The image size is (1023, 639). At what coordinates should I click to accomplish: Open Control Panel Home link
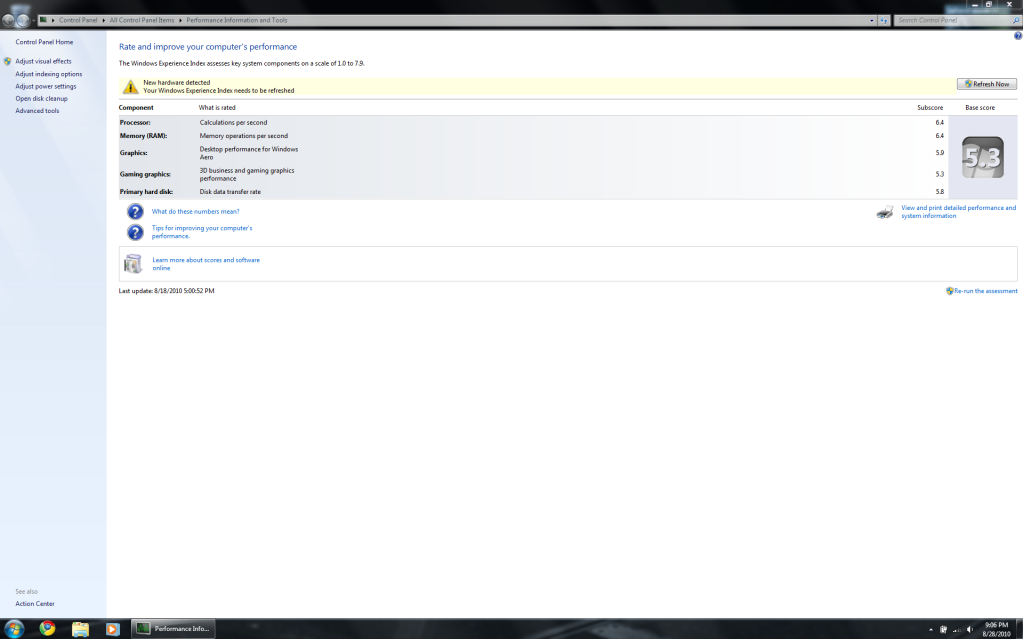point(44,42)
